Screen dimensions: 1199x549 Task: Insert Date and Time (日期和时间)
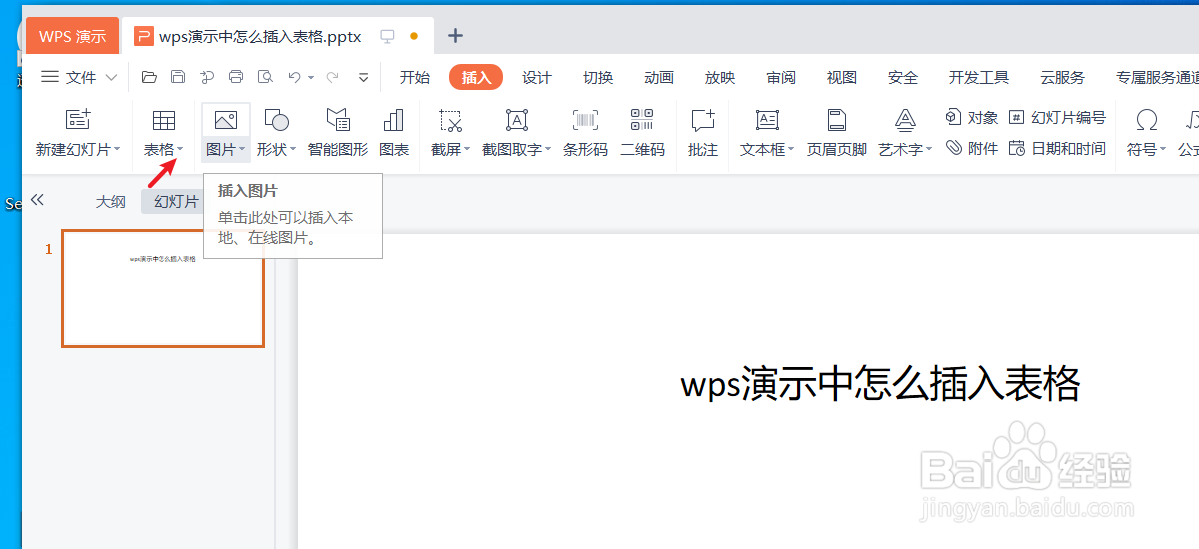pyautogui.click(x=1058, y=148)
